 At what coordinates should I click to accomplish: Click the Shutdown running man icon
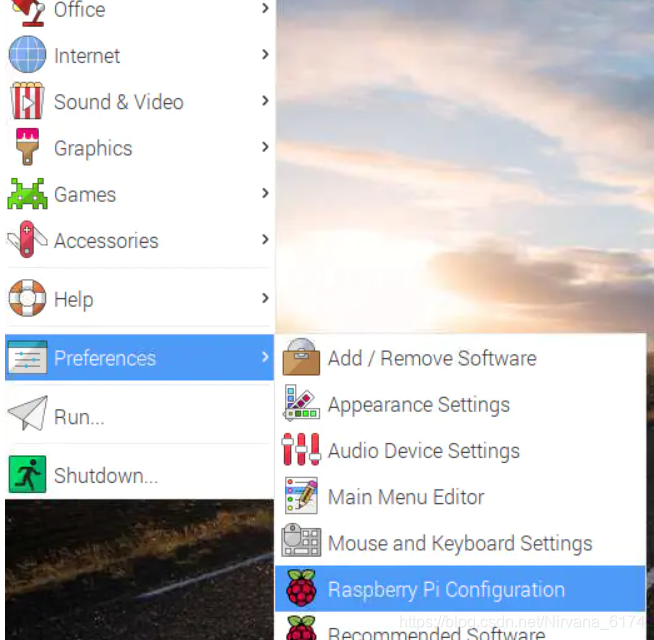pyautogui.click(x=28, y=474)
